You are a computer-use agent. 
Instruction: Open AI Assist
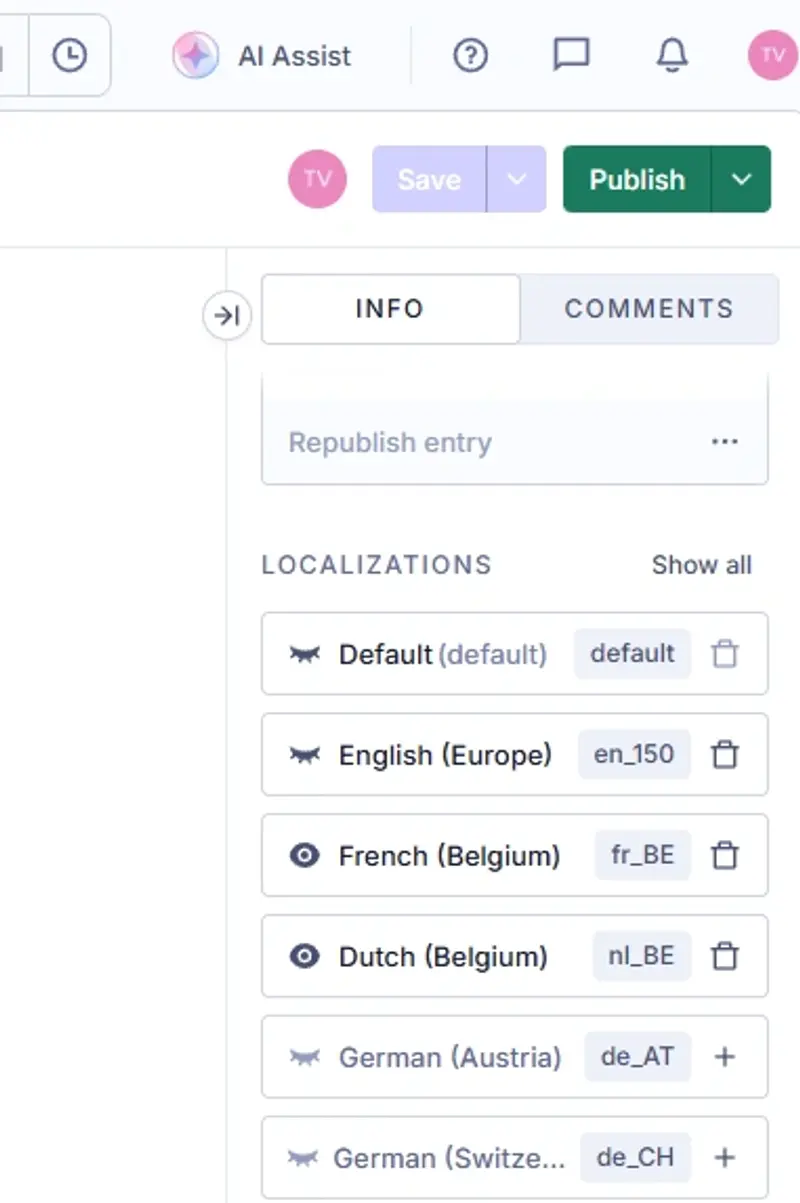pos(262,55)
